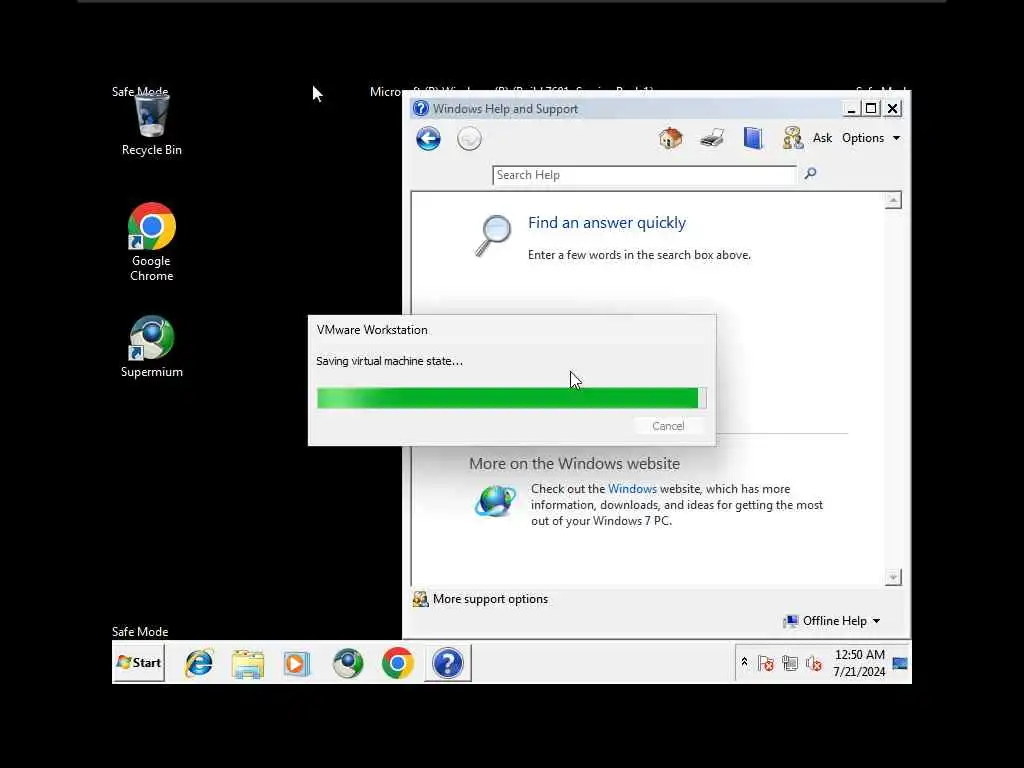
Task: Open Google Chrome from the taskbar
Action: (x=397, y=664)
